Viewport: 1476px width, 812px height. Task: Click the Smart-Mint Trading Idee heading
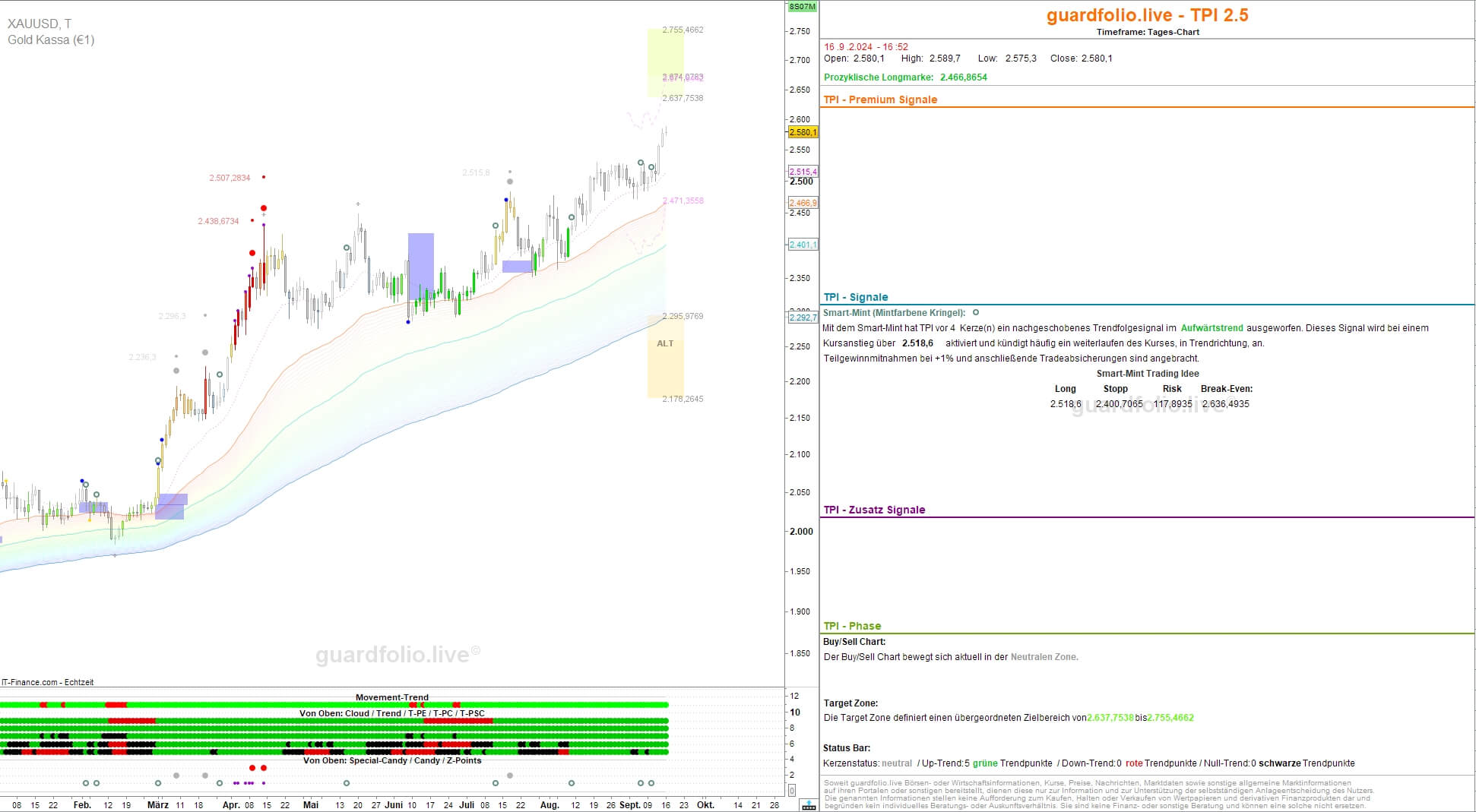coord(1148,374)
